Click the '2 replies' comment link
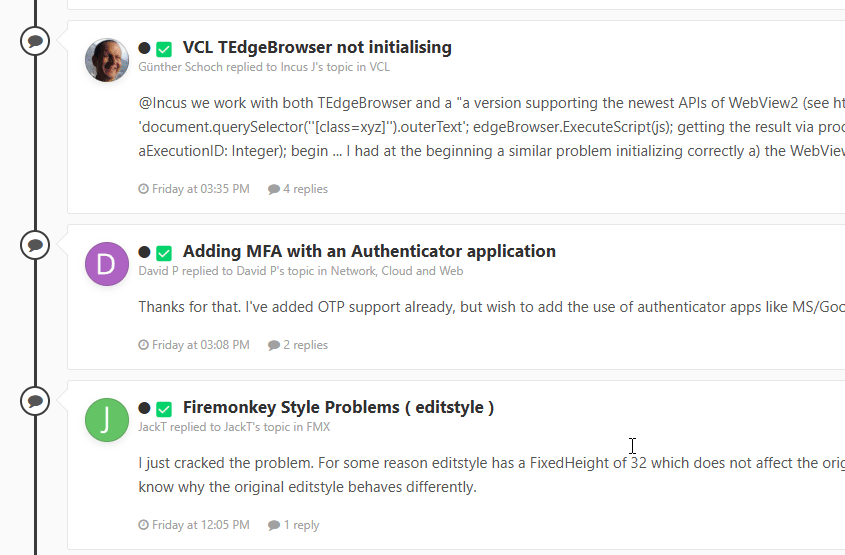The height and width of the screenshot is (555, 845). tap(298, 345)
